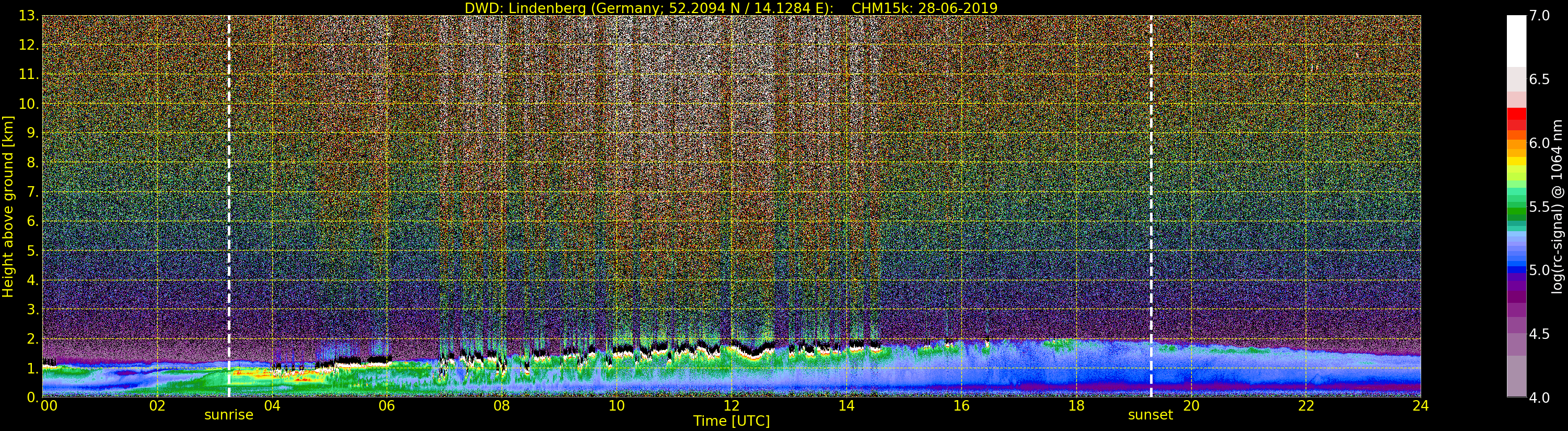Pick the colorbar tick label 5.5
Image resolution: width=1568 pixels, height=431 pixels.
click(x=1539, y=207)
